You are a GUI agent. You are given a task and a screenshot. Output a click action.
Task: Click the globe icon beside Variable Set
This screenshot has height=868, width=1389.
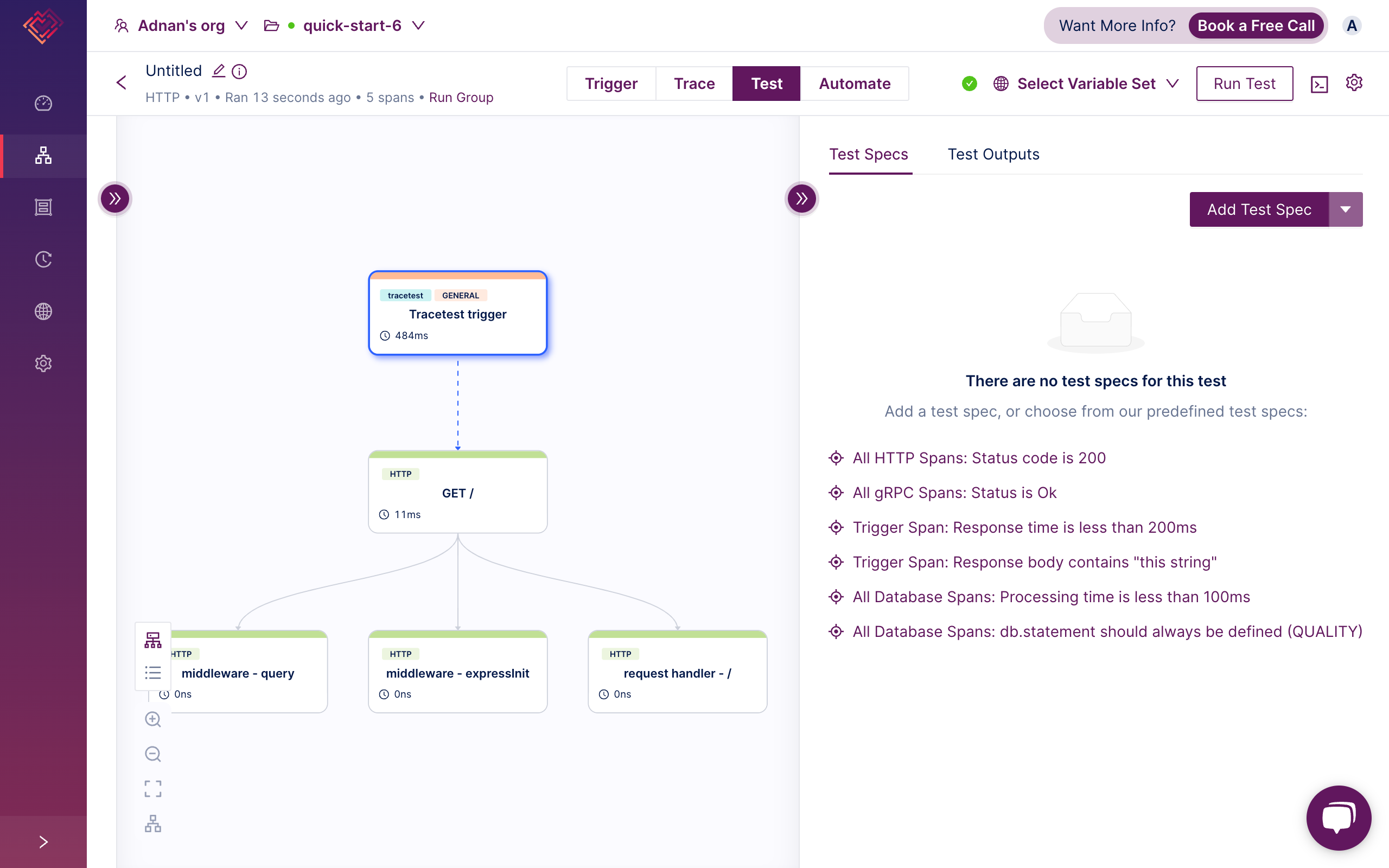click(x=1001, y=84)
